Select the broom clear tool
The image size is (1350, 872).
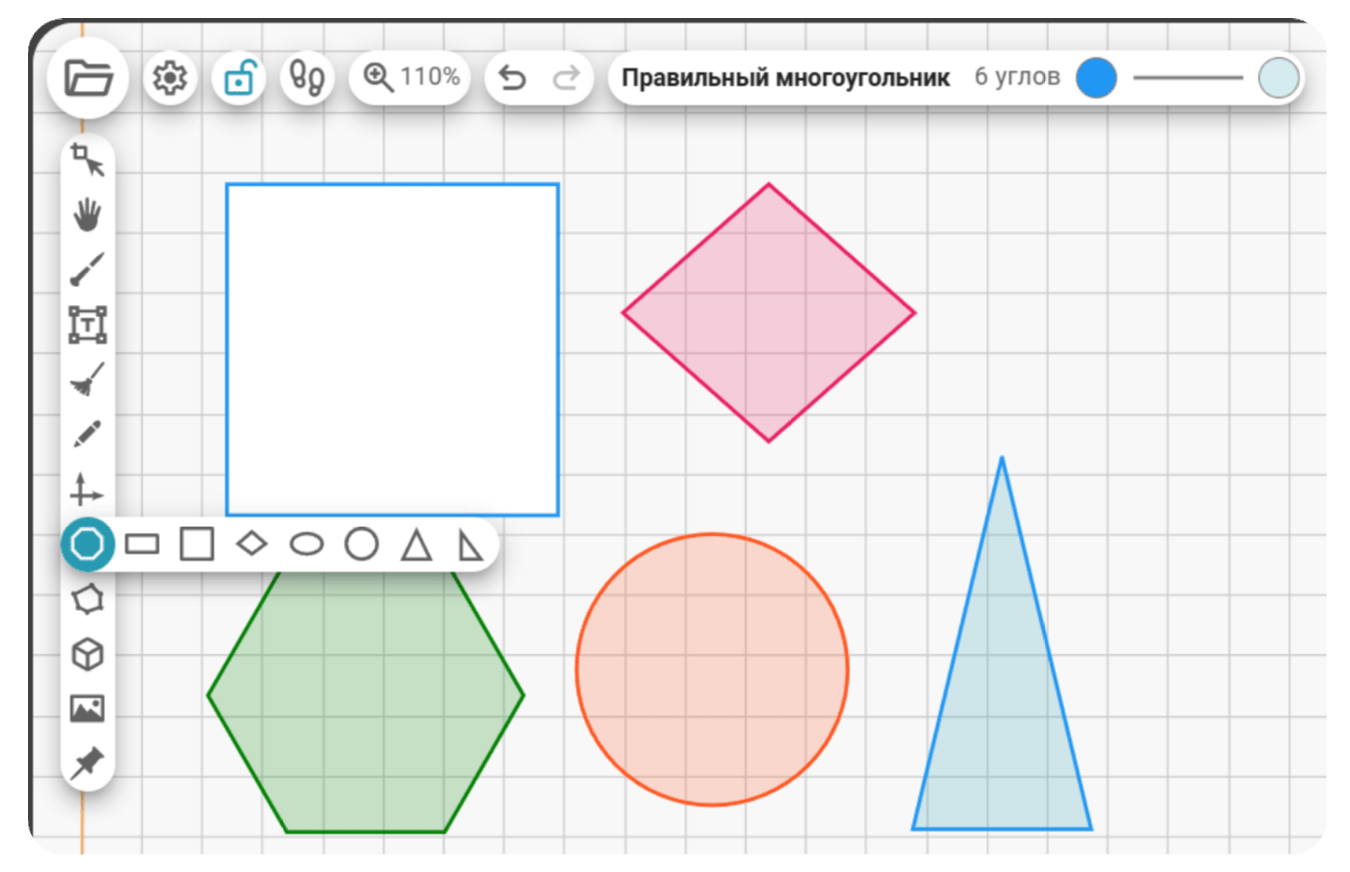tap(88, 380)
